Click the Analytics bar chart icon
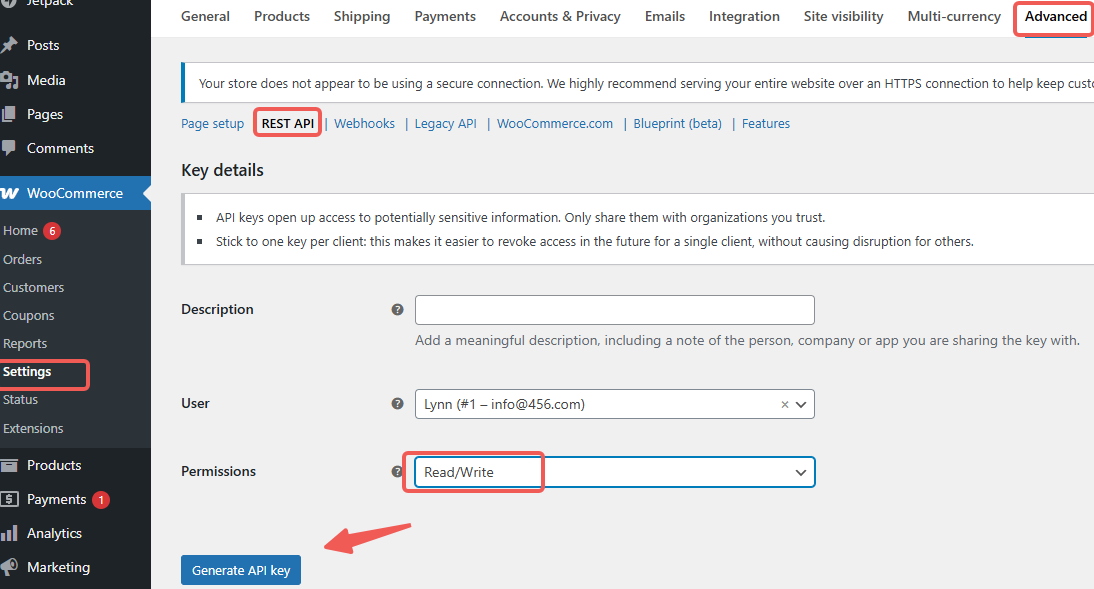 tap(9, 533)
